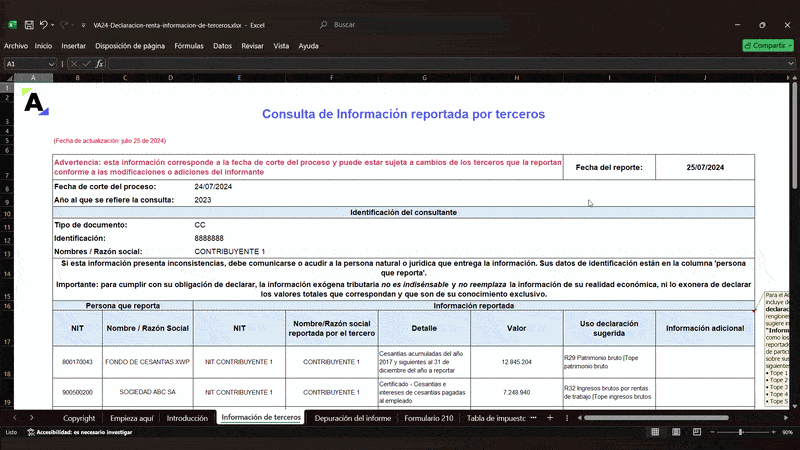Click Accesibilidad status bar message
The width and height of the screenshot is (800, 450).
pos(80,432)
